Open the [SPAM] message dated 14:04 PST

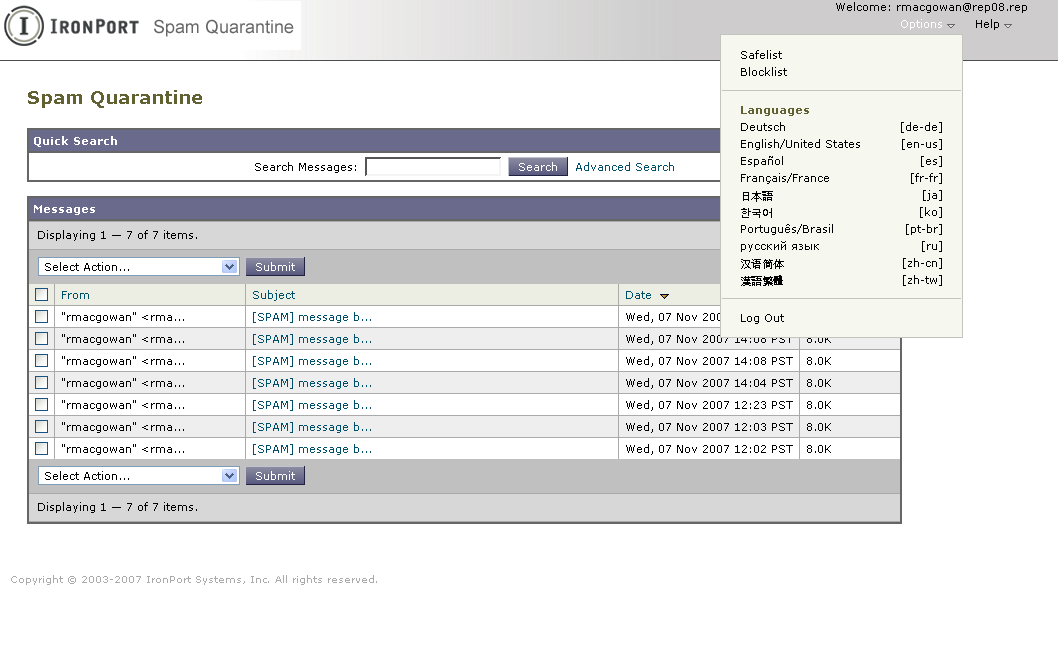coord(312,382)
